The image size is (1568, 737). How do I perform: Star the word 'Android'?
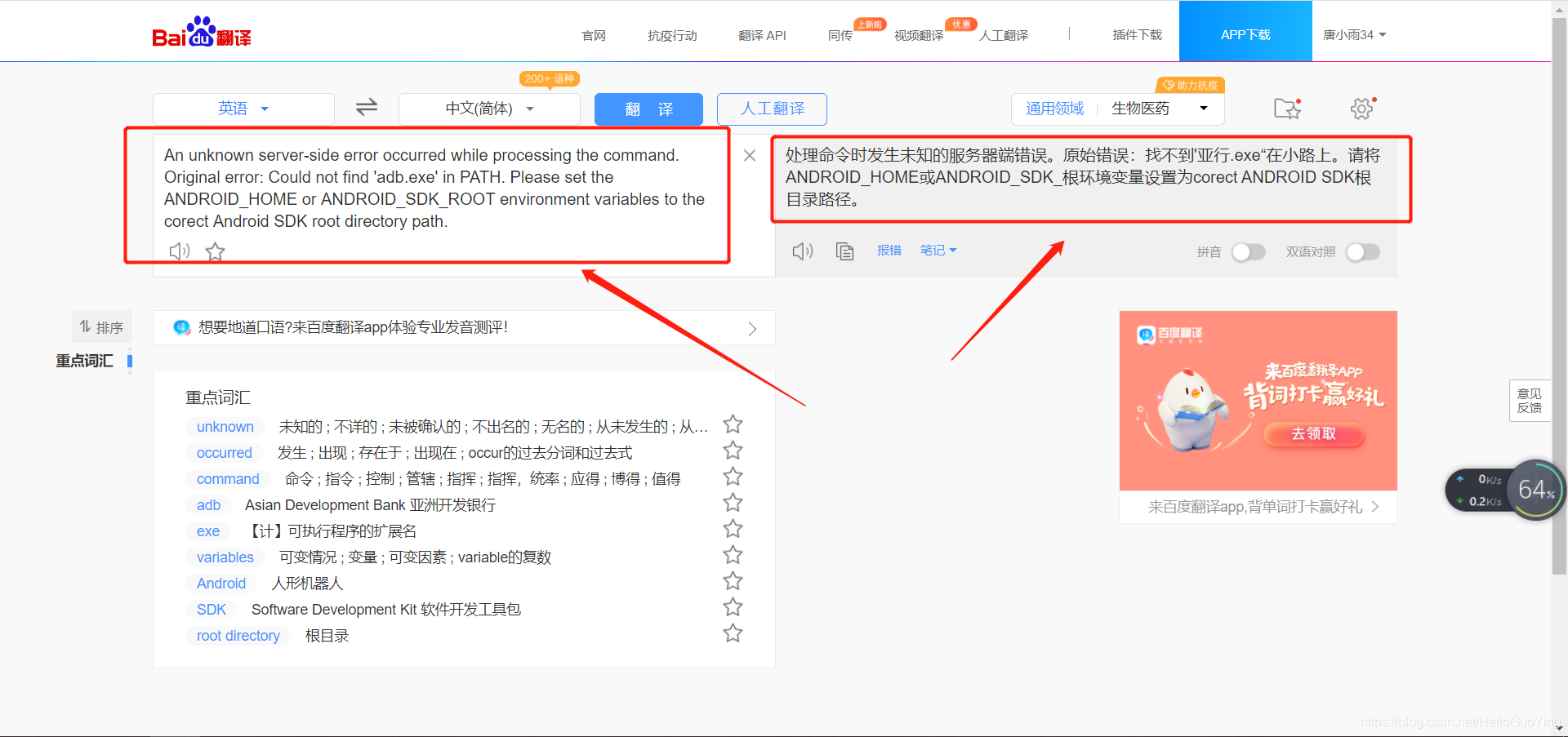pos(733,581)
